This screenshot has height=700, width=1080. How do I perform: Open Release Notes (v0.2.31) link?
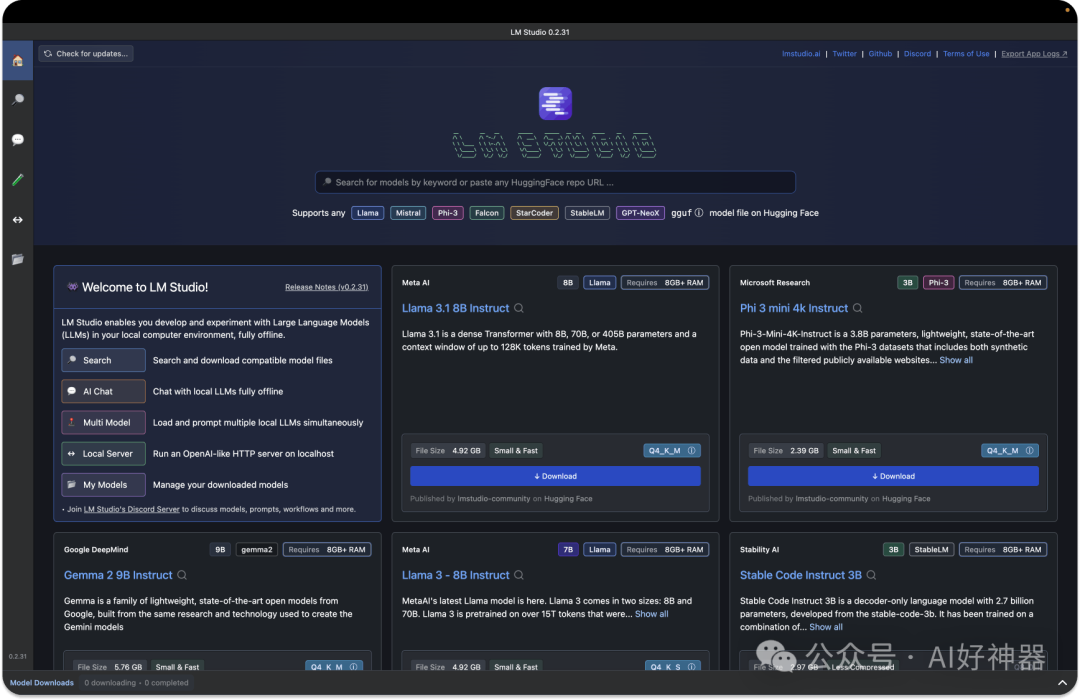[326, 287]
